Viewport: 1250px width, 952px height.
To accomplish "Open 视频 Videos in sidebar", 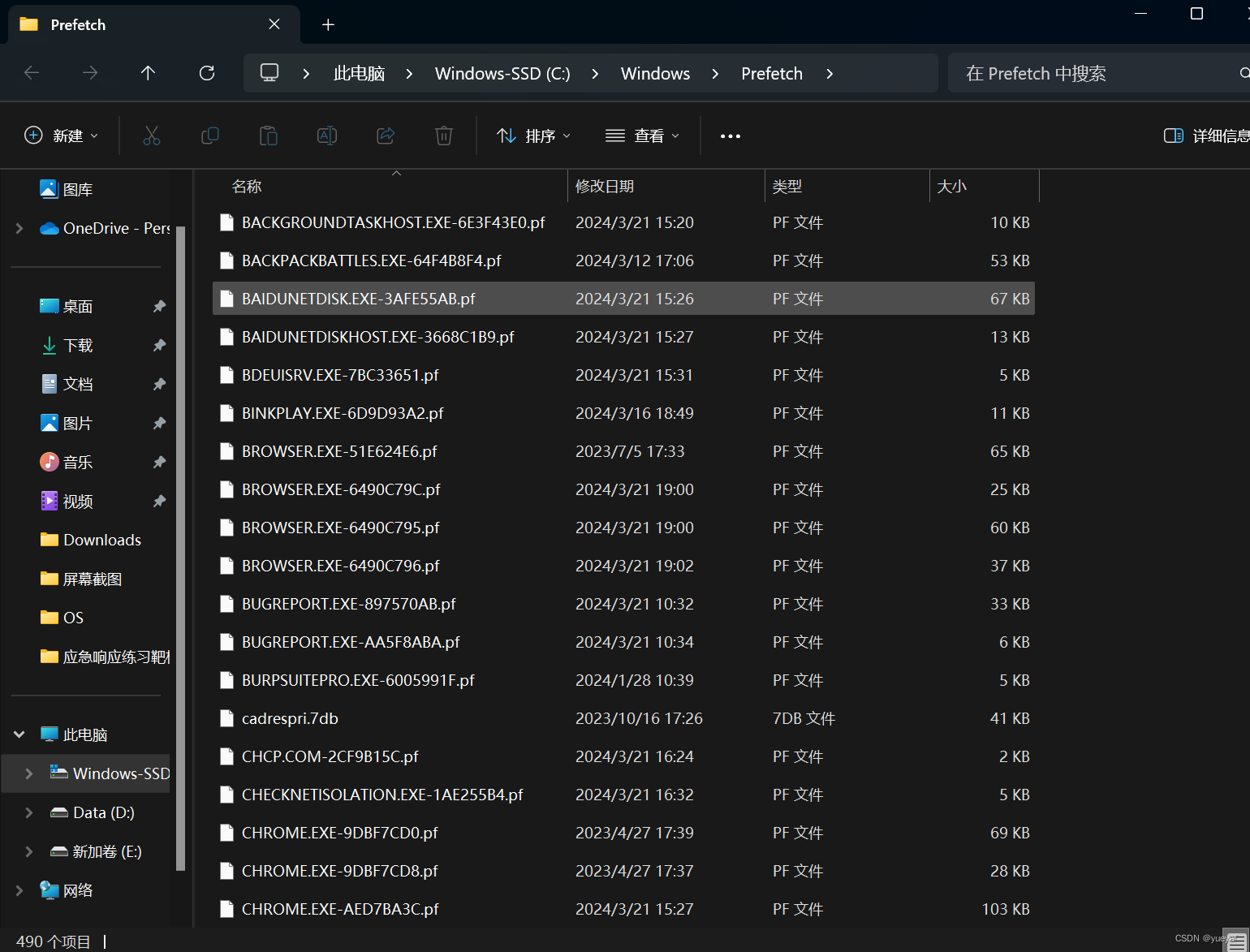I will 67,501.
